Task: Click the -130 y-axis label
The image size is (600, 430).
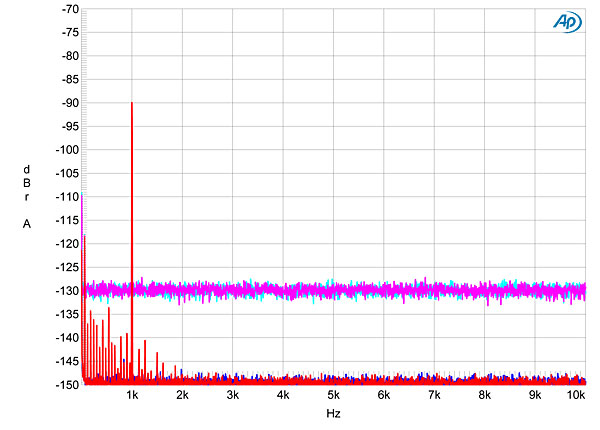Action: 67,291
